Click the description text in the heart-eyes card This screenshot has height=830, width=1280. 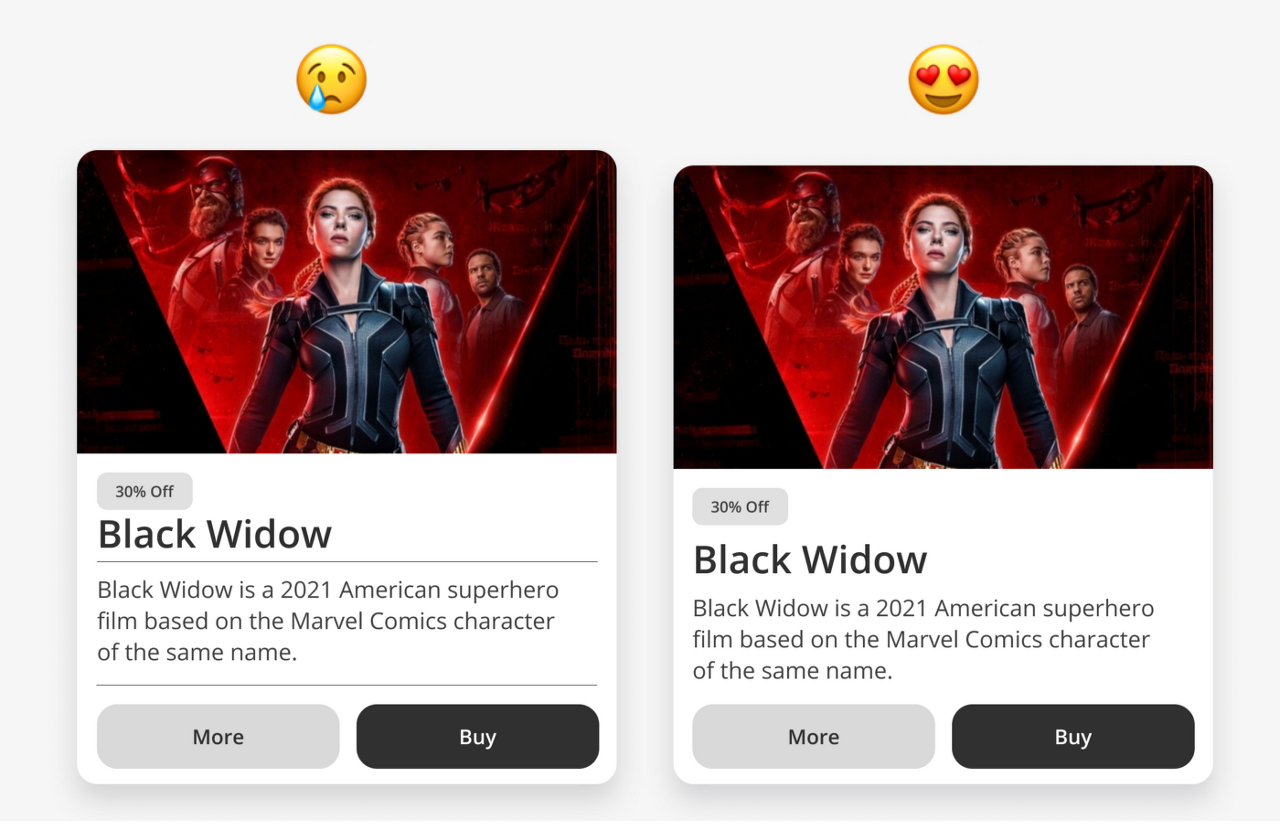(923, 639)
